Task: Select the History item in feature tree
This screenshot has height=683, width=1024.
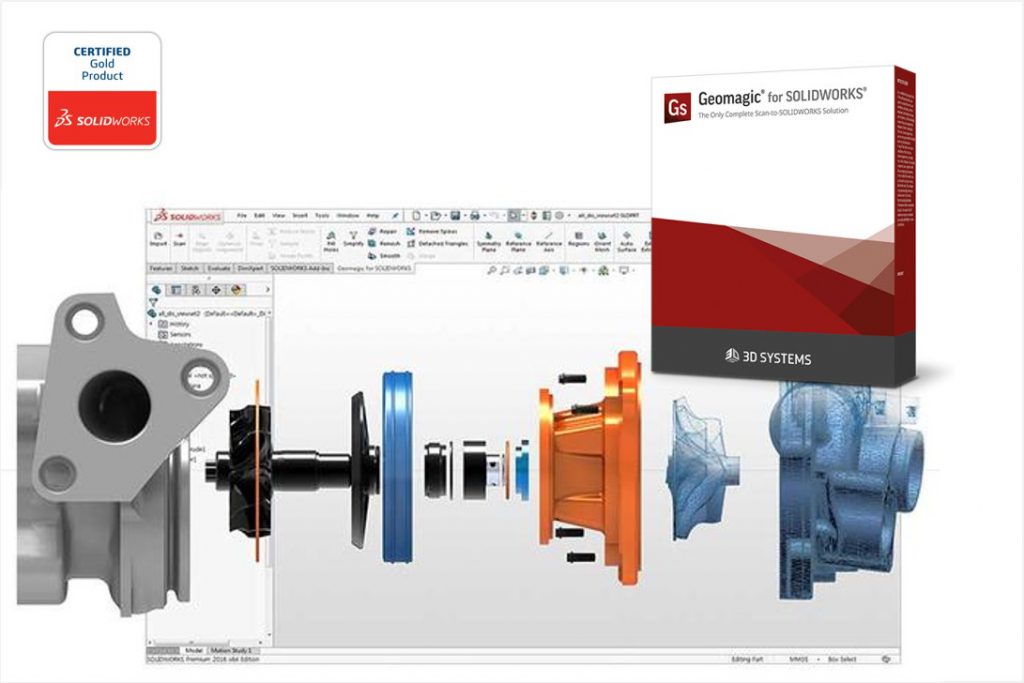Action: point(174,324)
